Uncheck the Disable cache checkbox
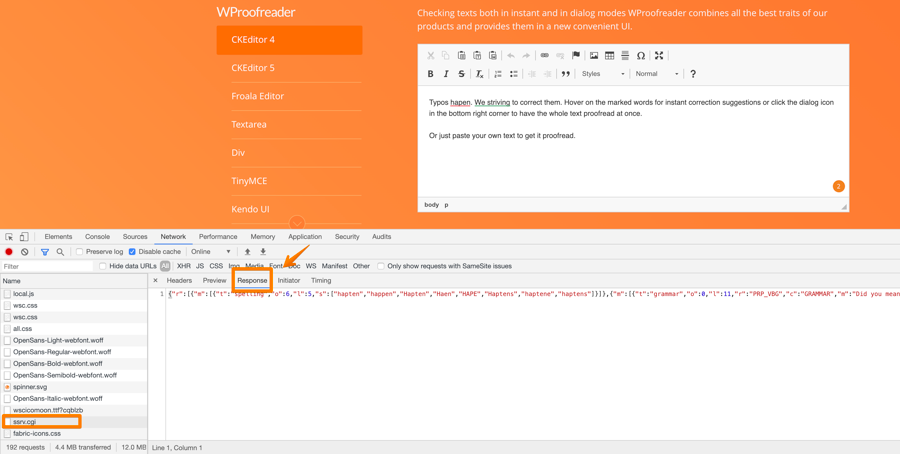Viewport: 900px width, 454px height. pos(132,252)
